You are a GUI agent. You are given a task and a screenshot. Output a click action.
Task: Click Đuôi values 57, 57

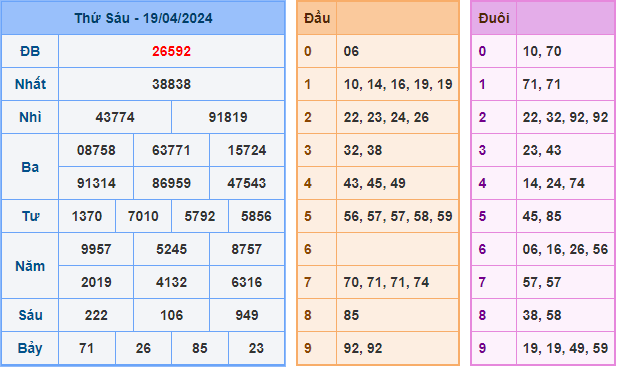542,282
